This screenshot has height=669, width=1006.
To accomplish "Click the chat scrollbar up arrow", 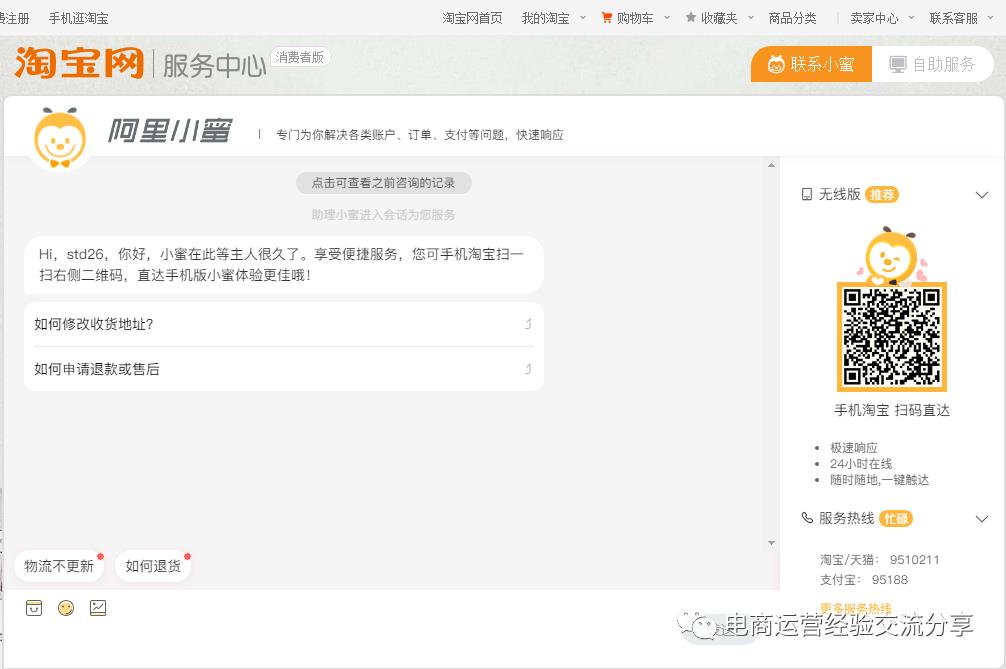I will click(771, 165).
